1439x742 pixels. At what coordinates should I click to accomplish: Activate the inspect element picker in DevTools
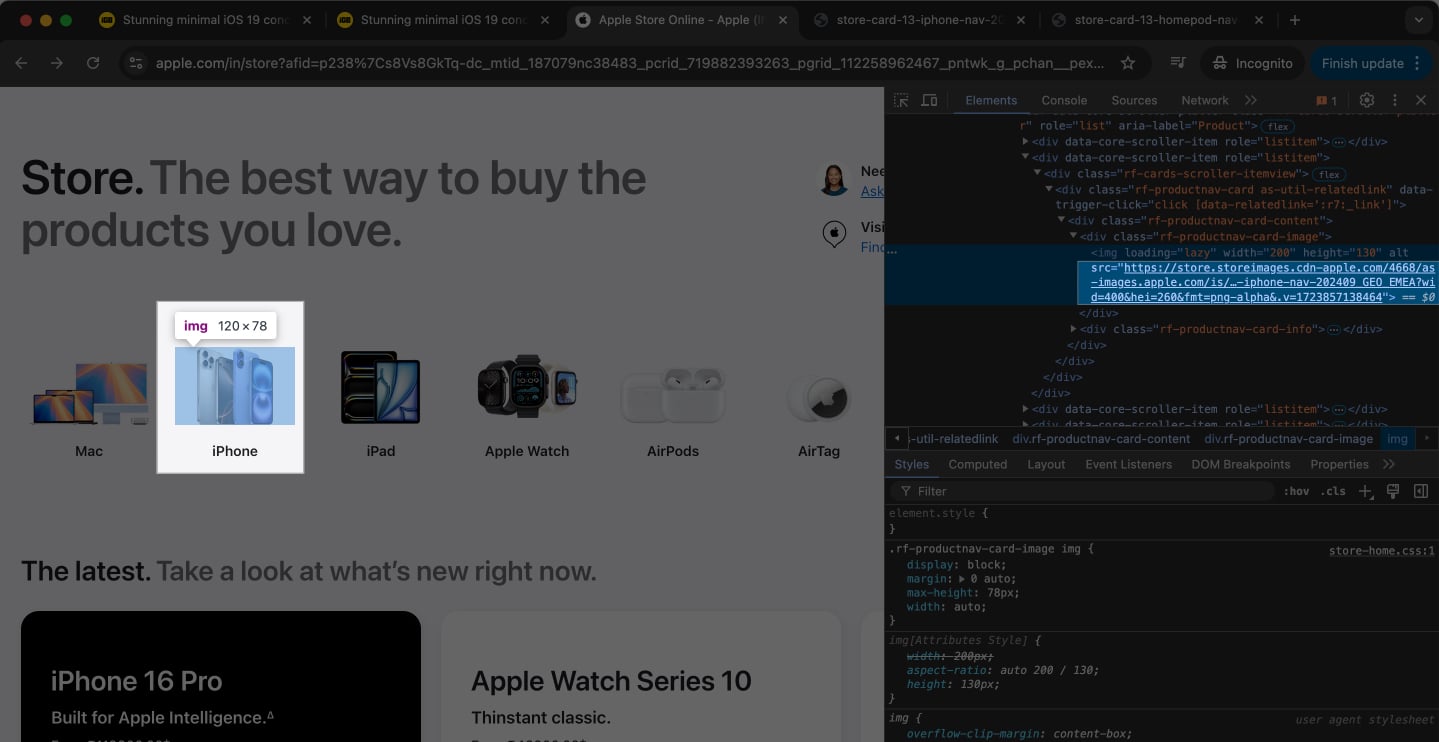tap(901, 100)
